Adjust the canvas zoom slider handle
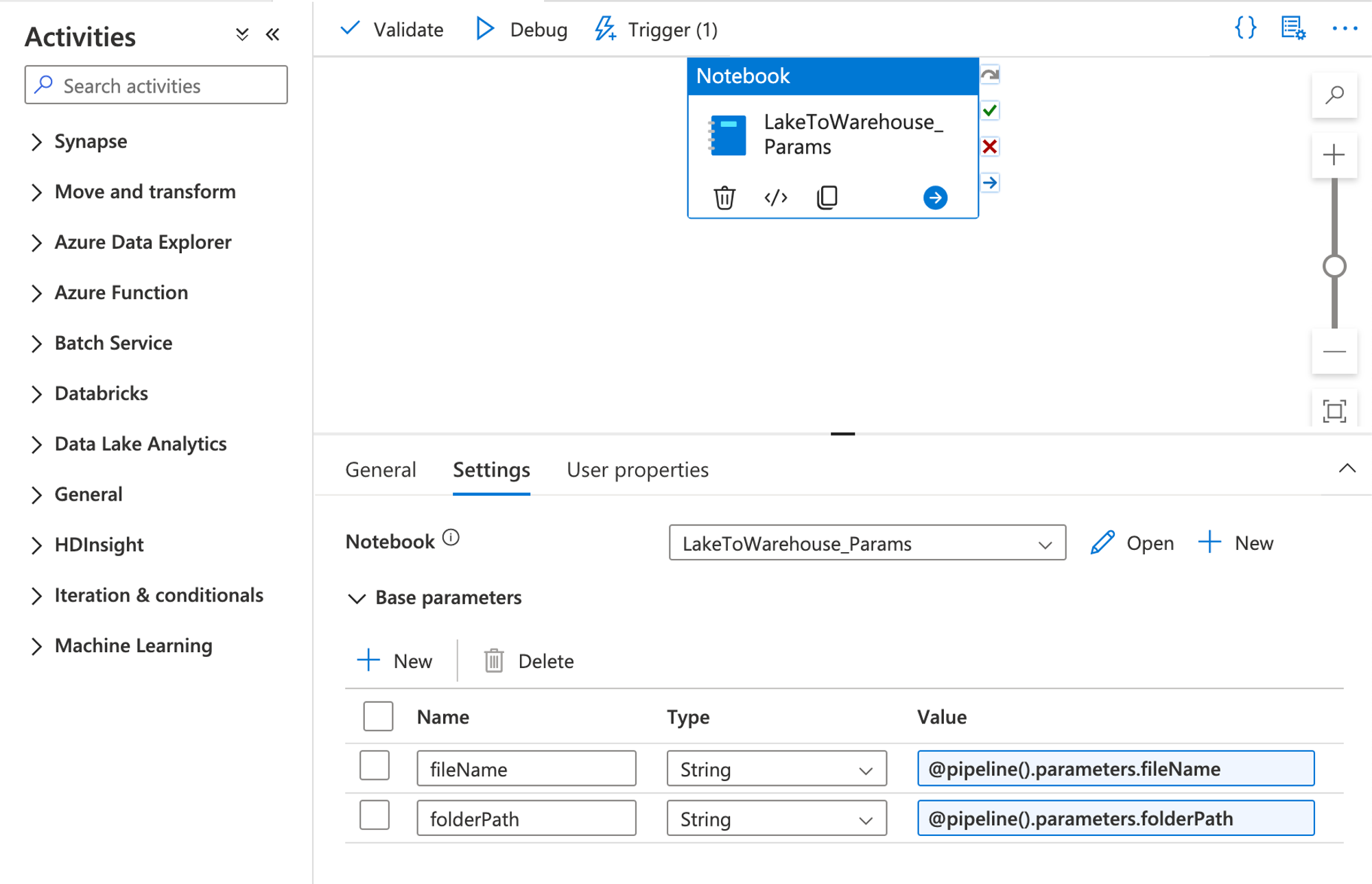Screen dimensions: 1372x884 pyautogui.click(x=1334, y=266)
